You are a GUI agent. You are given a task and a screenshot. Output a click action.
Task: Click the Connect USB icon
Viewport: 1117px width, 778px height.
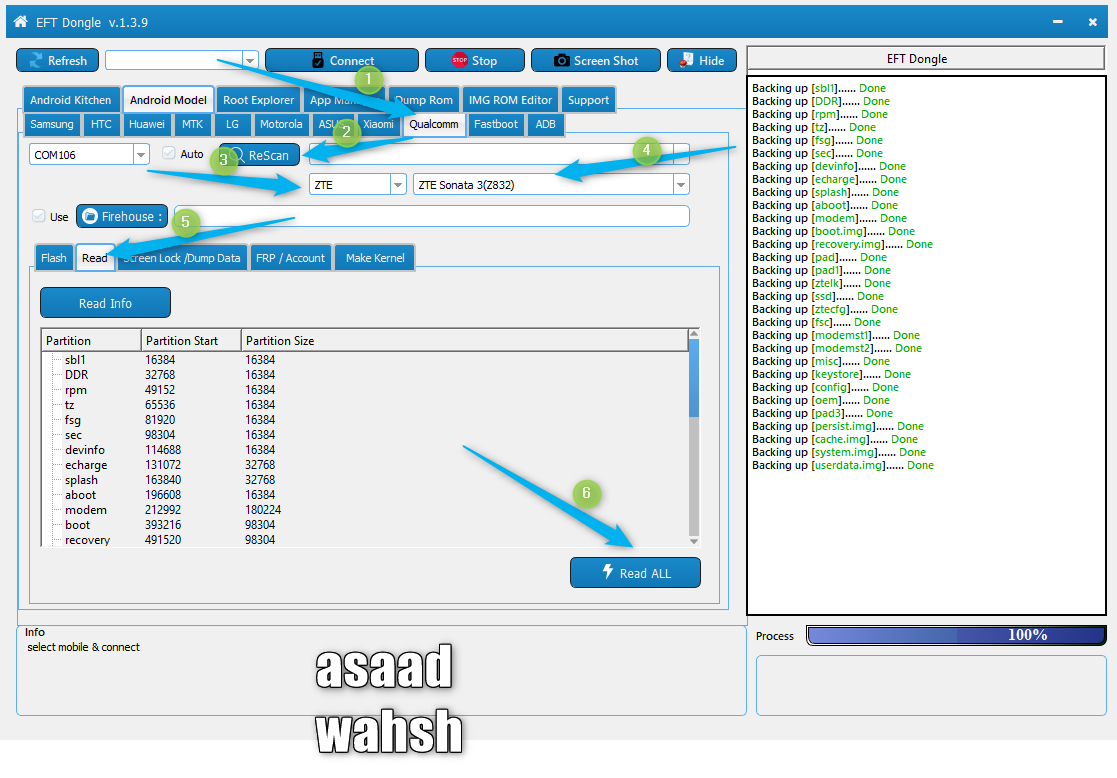(x=318, y=61)
